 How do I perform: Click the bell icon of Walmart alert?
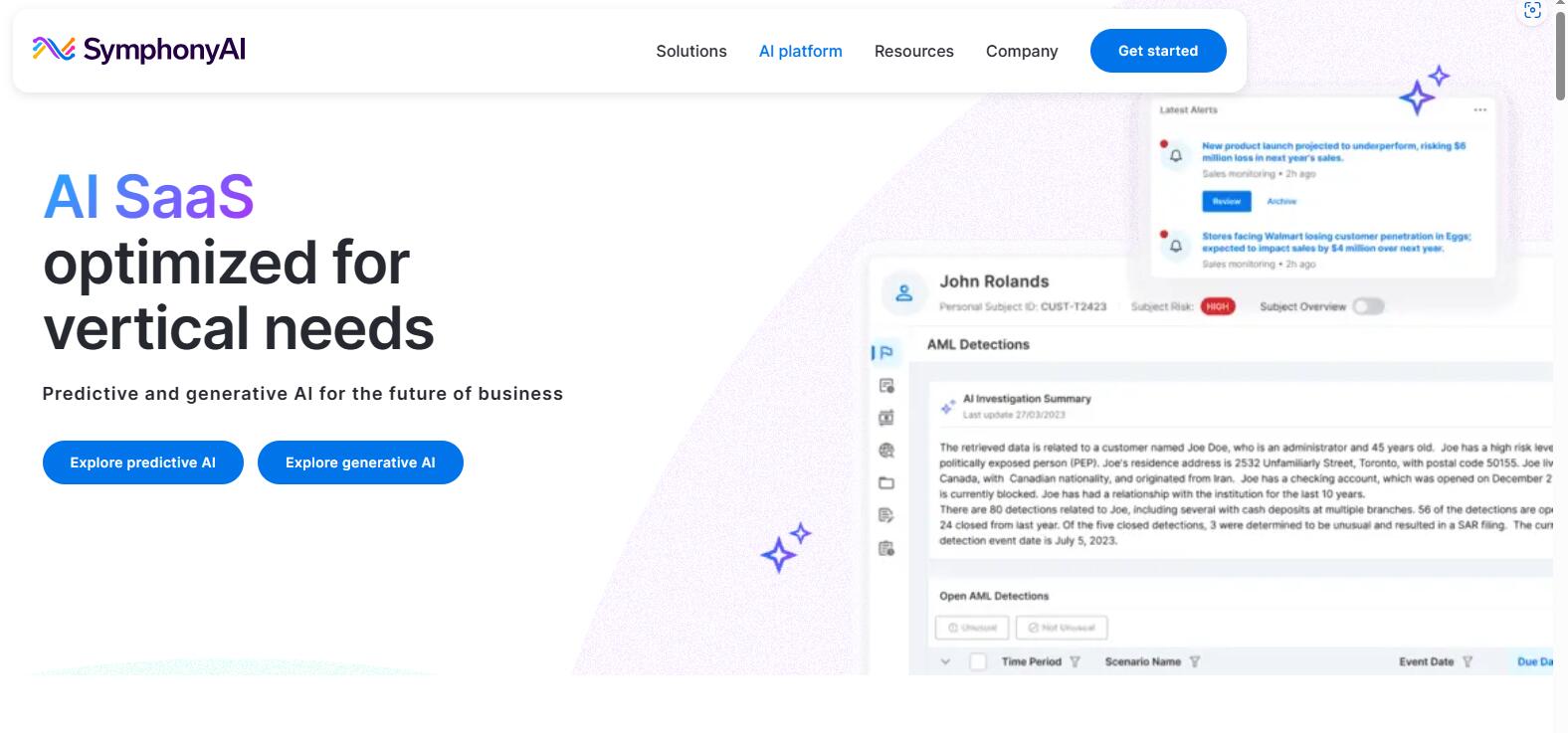point(1176,246)
